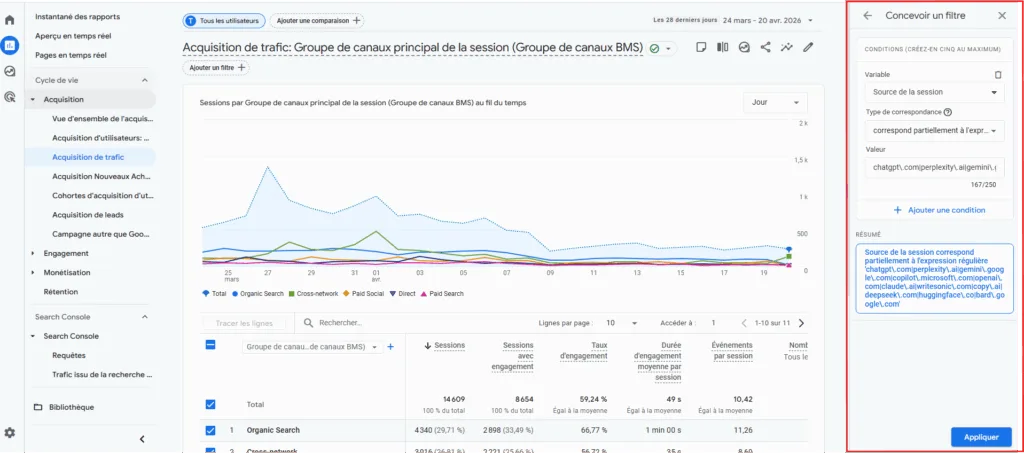Screen dimensions: 1024x453
Task: Delete the condition with trash icon
Action: (x=997, y=74)
